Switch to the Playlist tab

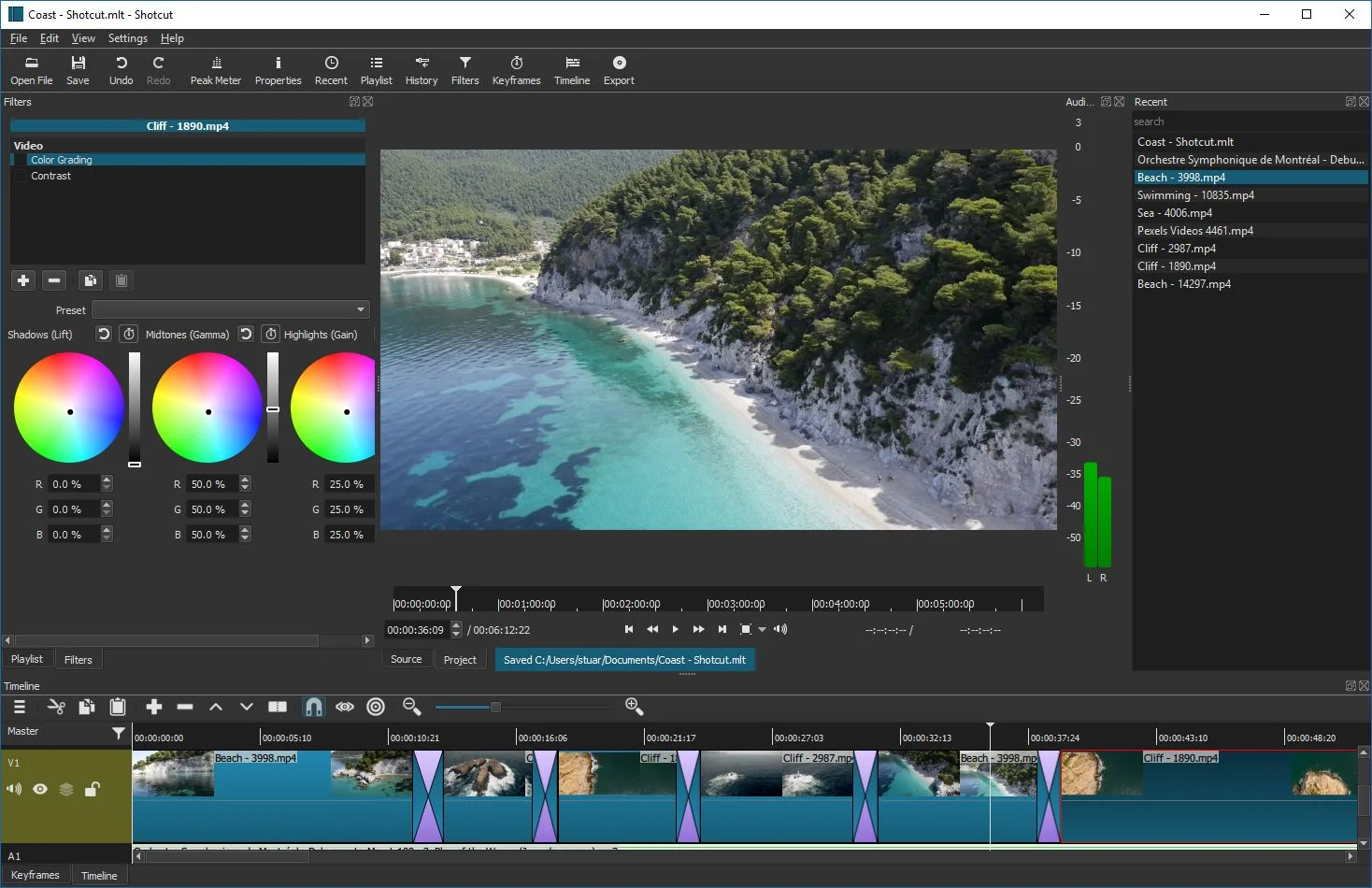pos(27,659)
